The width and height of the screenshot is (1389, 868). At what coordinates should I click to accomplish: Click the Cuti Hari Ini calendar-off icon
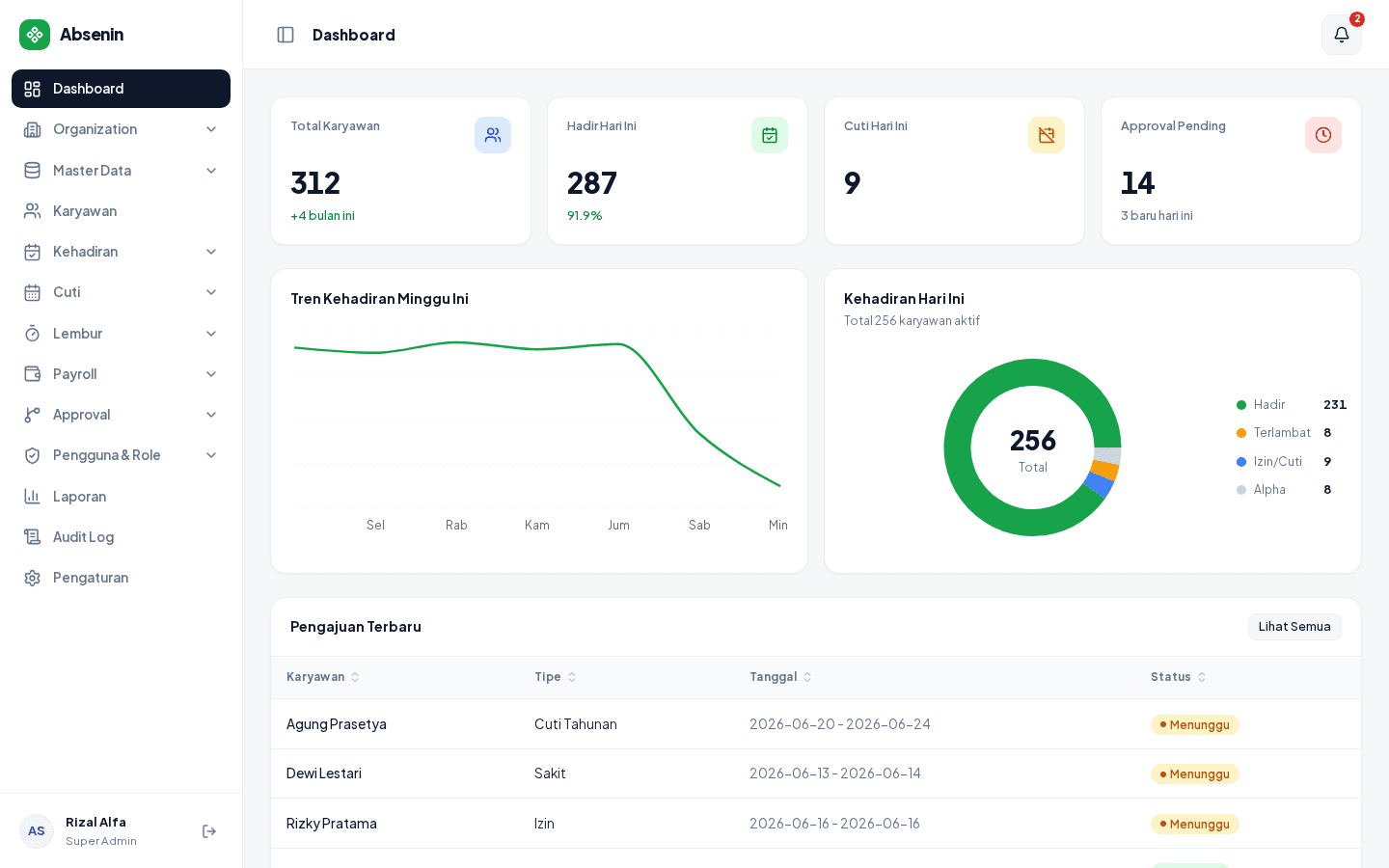[1047, 135]
